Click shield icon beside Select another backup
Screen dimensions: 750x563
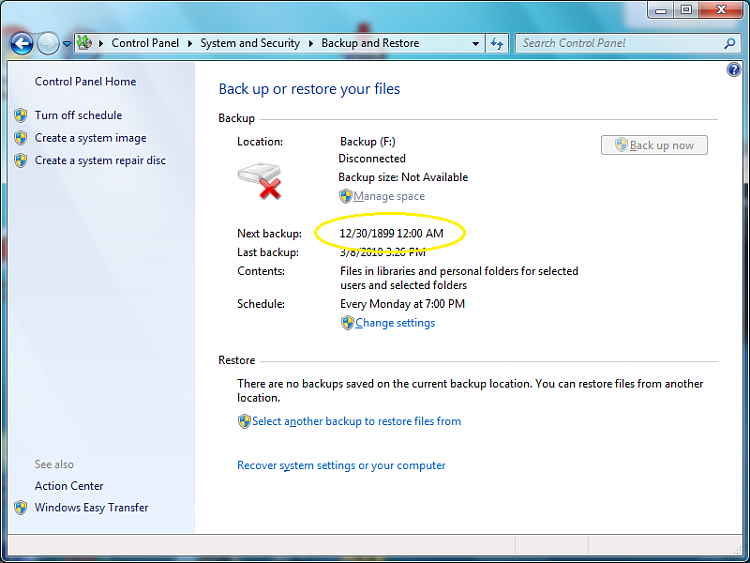[x=244, y=421]
